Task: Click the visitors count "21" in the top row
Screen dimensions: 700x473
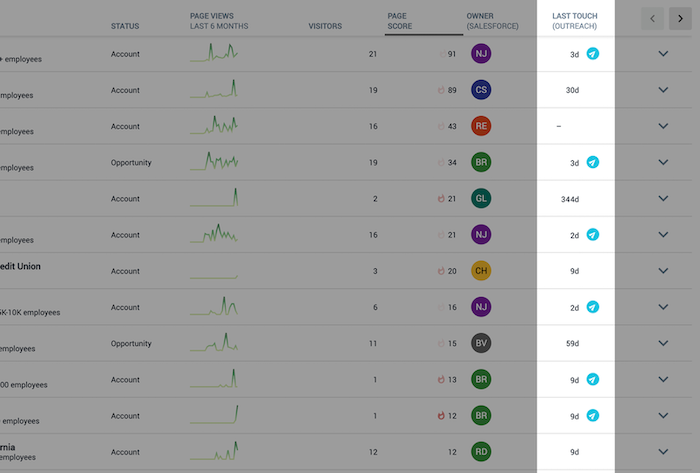Action: pyautogui.click(x=373, y=54)
